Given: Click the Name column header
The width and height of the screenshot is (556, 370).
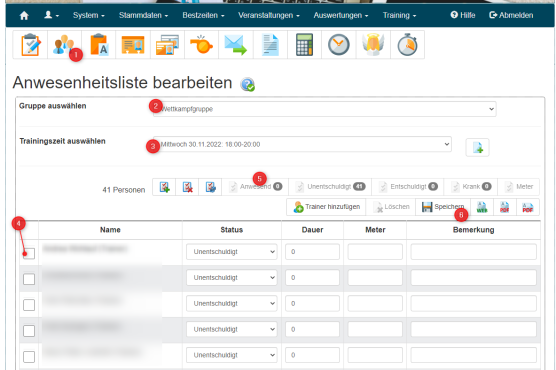Looking at the screenshot, I should (110, 230).
